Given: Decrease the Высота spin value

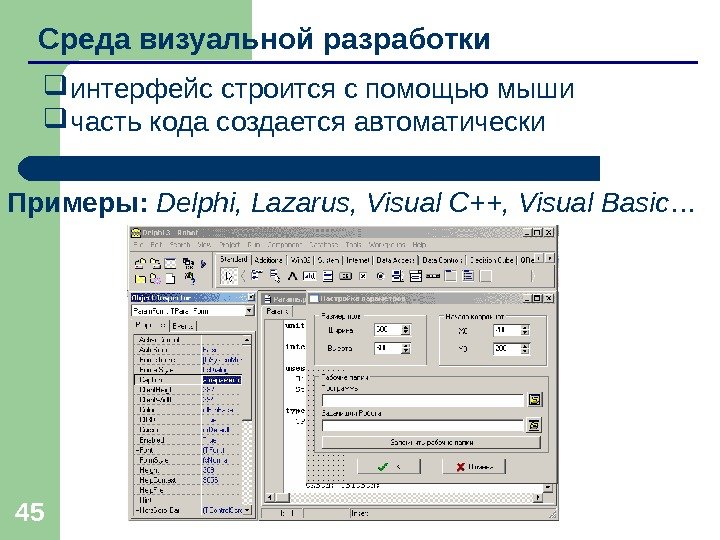Looking at the screenshot, I should pos(405,351).
